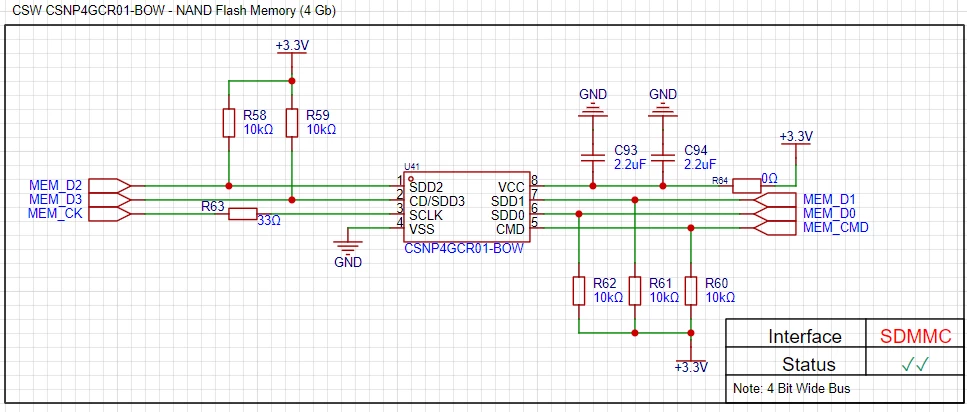This screenshot has width=967, height=412.
Task: Click the MEM_CK port symbol
Action: point(110,214)
